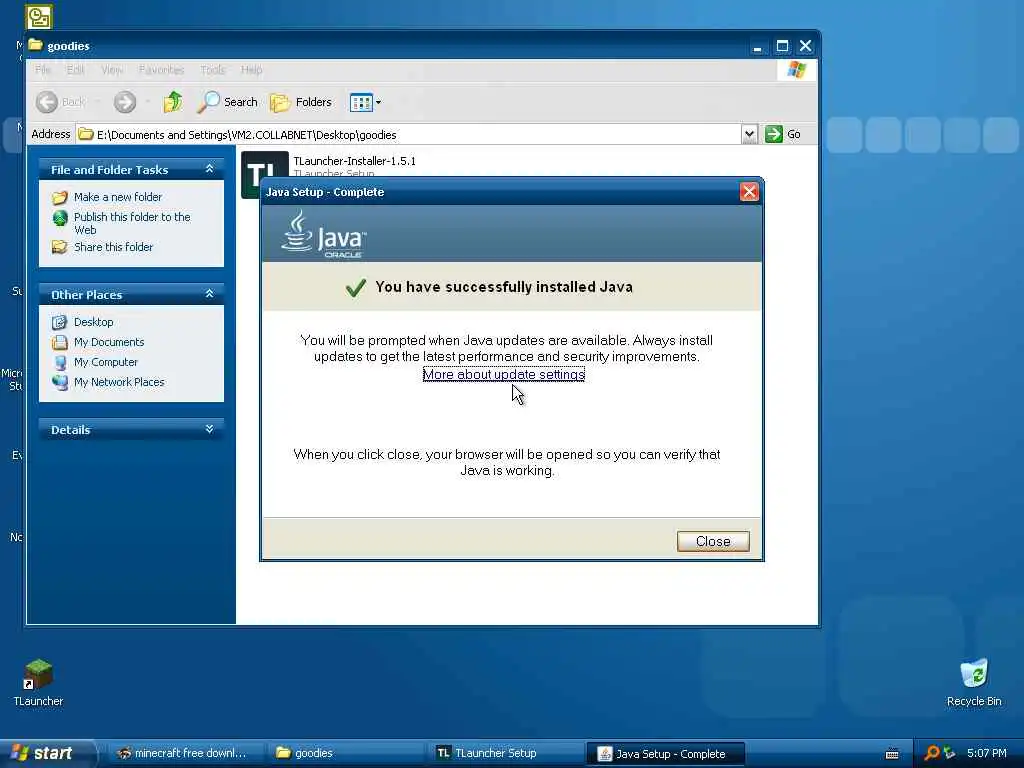Click Publish this folder to the Web
This screenshot has width=1024, height=768.
tap(132, 223)
